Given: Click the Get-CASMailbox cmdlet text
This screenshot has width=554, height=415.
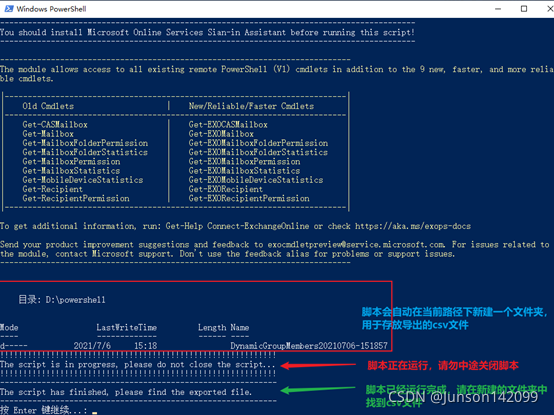Looking at the screenshot, I should coord(55,125).
